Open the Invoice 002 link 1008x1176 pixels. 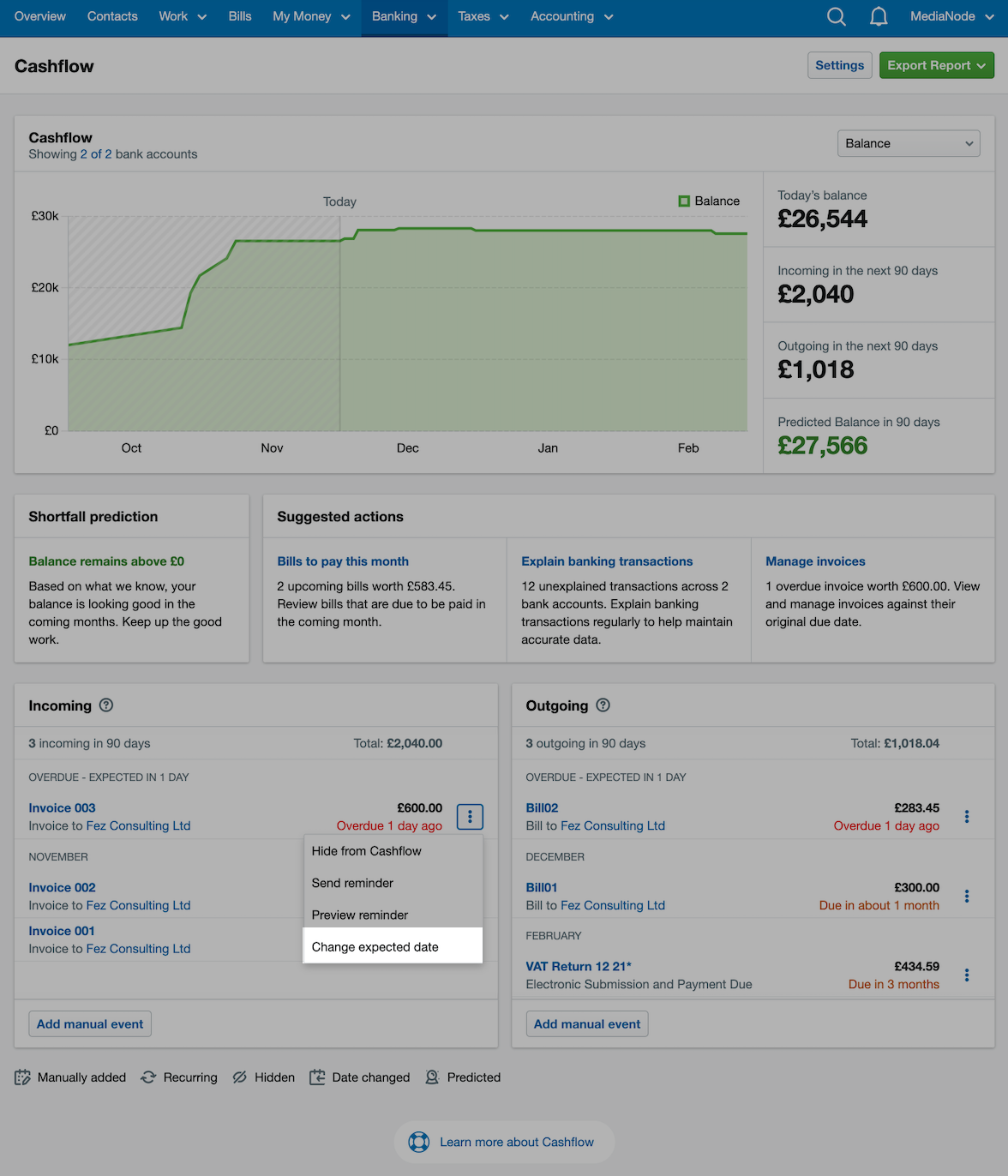point(62,887)
